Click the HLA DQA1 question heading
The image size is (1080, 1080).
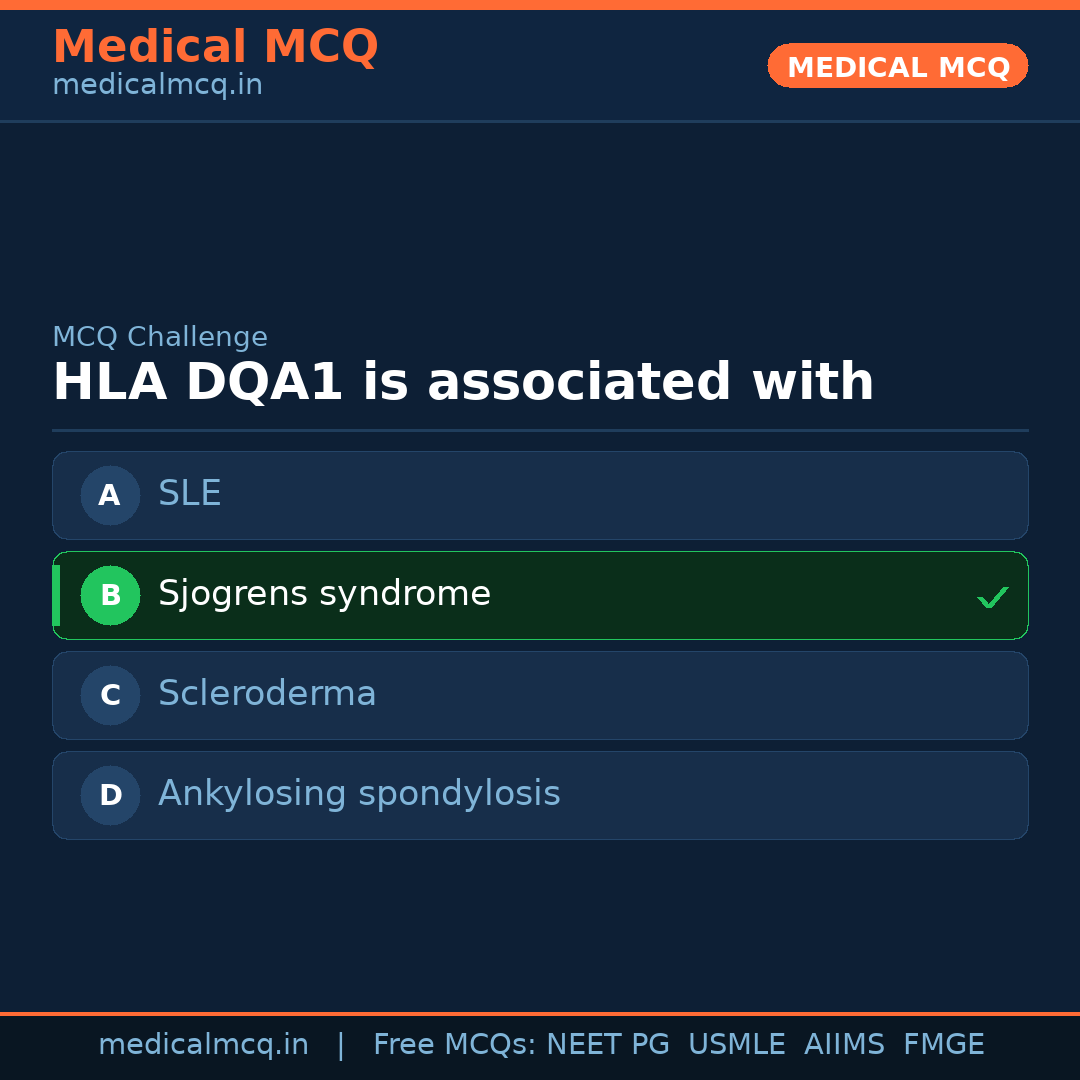click(463, 383)
